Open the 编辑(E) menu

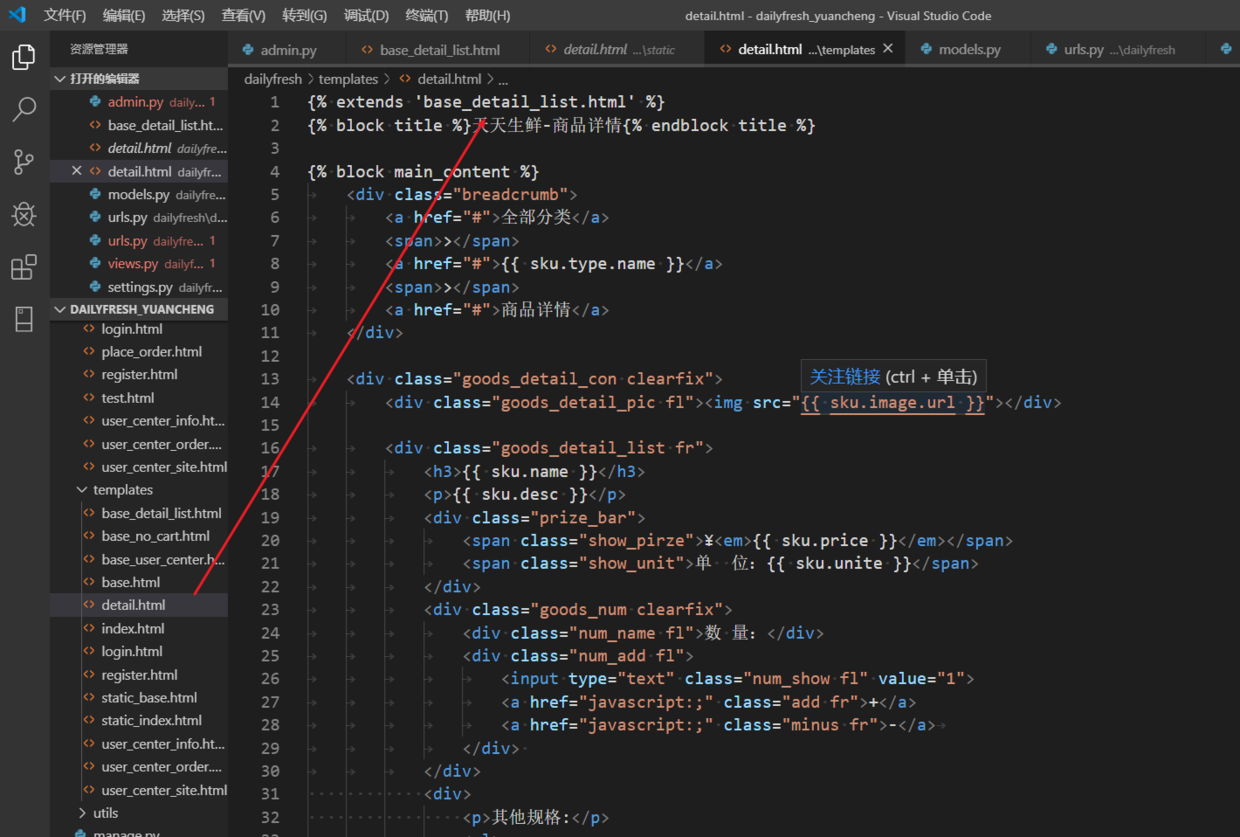click(124, 15)
